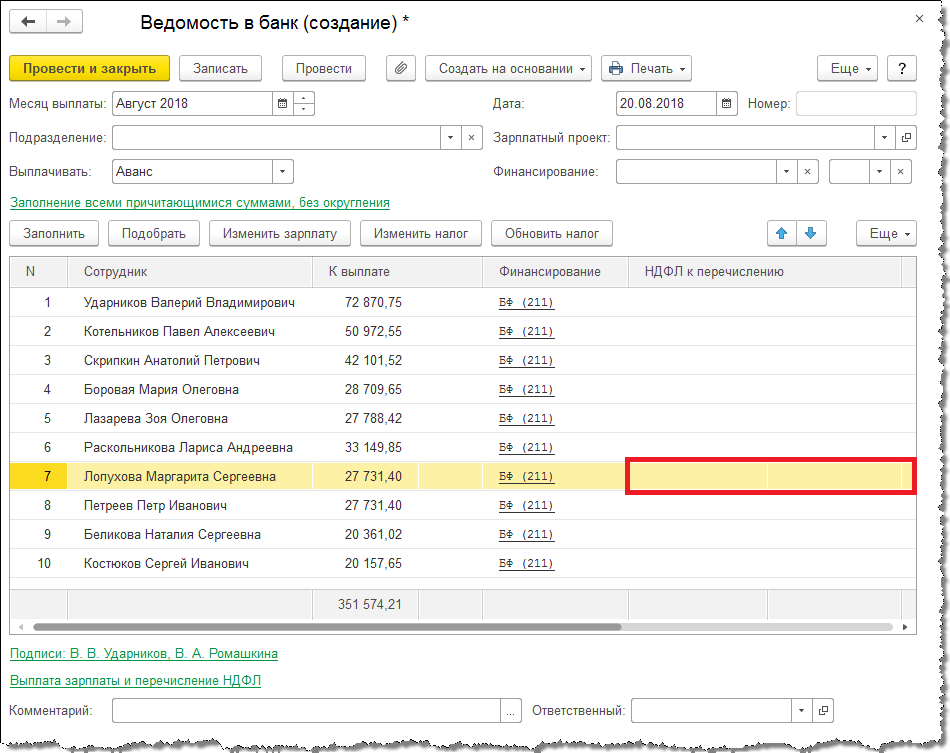Go forward with the right arrow button
Image resolution: width=950 pixels, height=753 pixels.
(x=64, y=22)
